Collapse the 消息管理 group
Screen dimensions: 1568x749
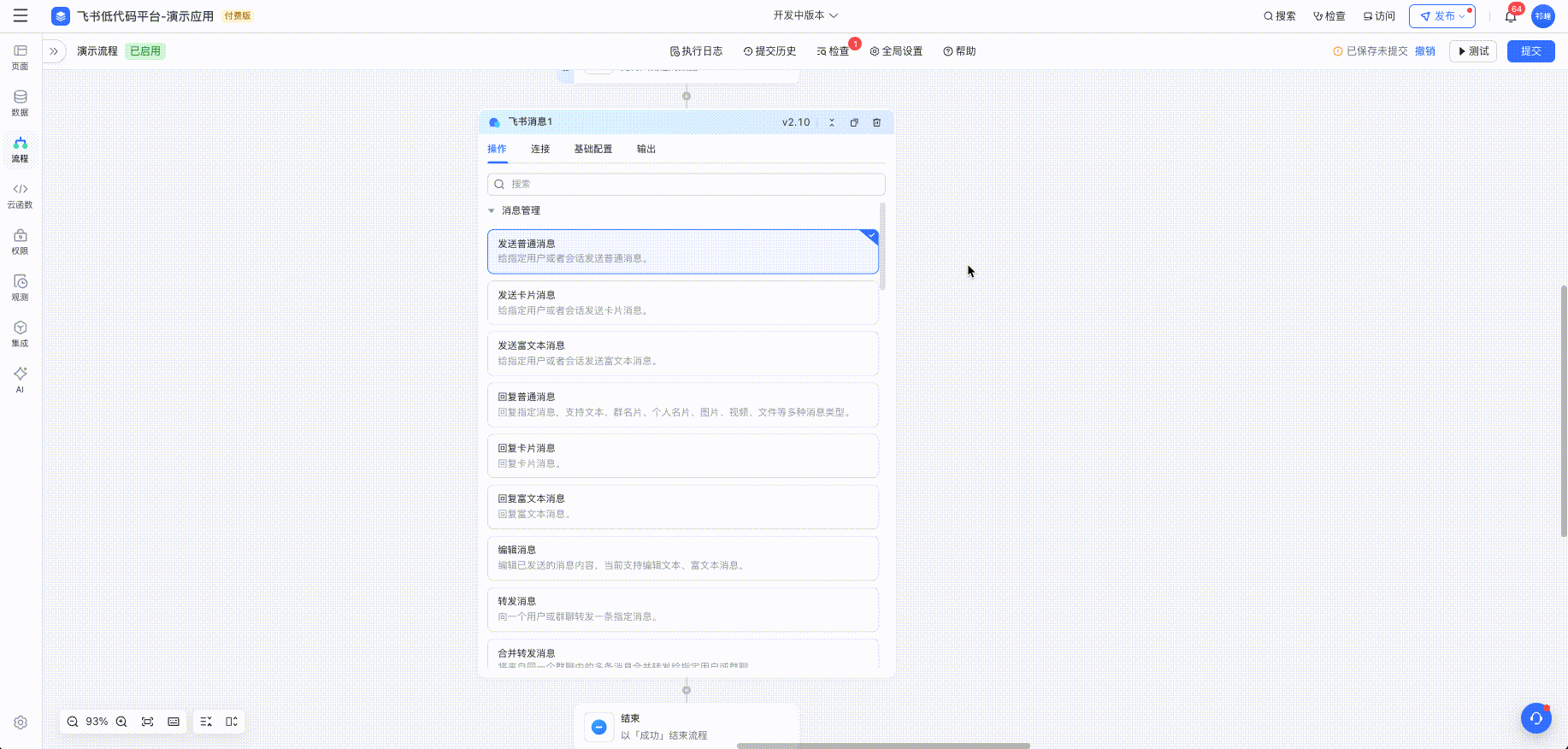tap(492, 210)
